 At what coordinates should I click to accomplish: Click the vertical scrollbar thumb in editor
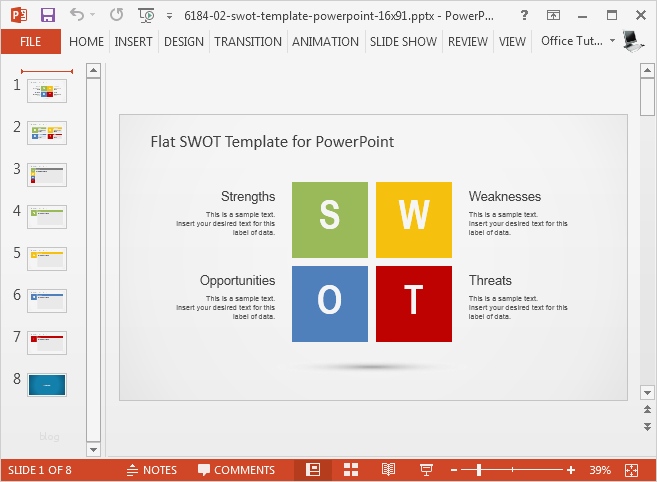[x=647, y=96]
